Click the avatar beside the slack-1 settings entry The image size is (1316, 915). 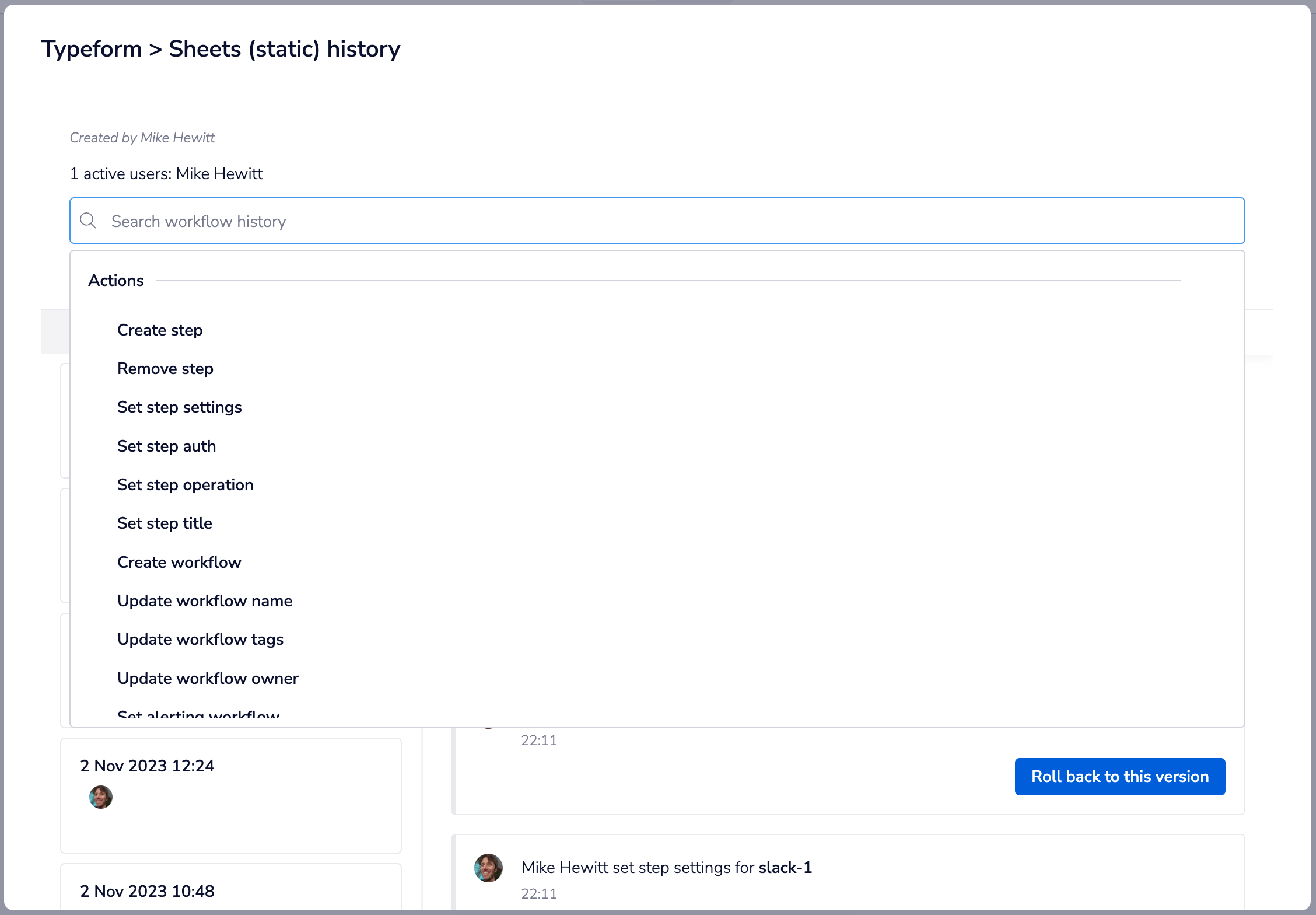coord(488,868)
